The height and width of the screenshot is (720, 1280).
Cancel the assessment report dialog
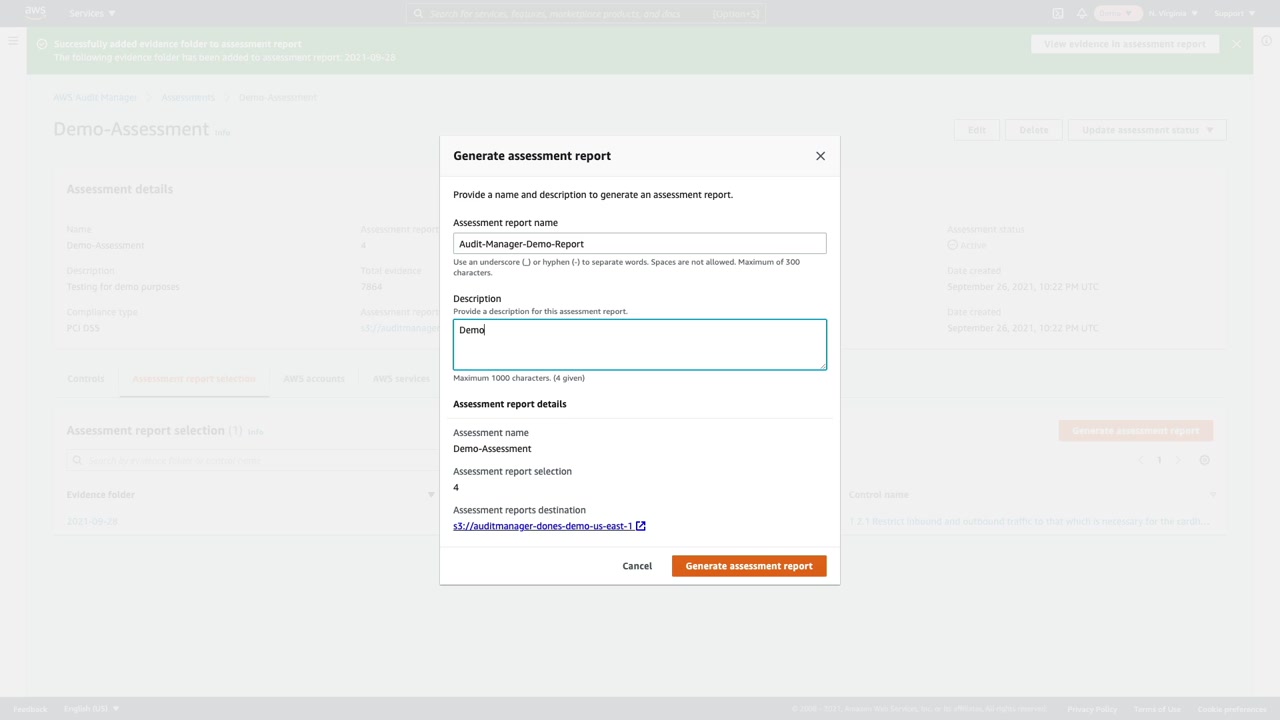637,566
